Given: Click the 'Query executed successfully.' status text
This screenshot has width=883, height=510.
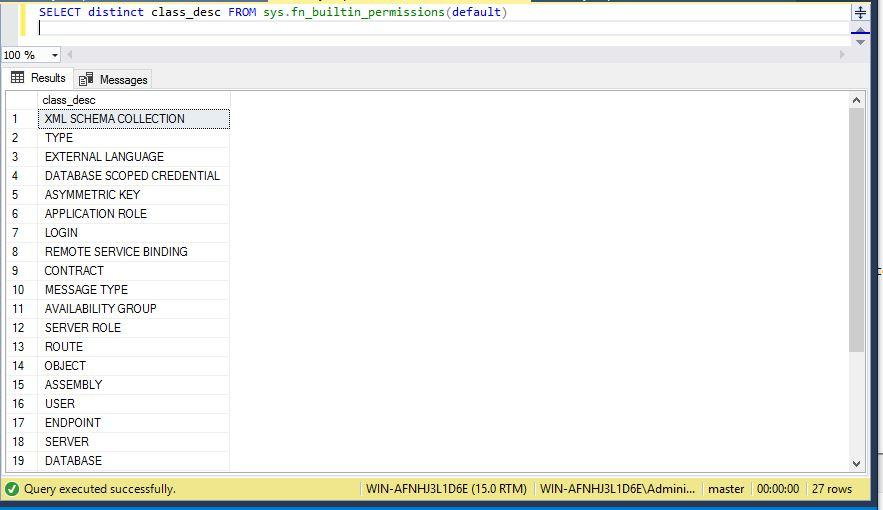Looking at the screenshot, I should 100,489.
